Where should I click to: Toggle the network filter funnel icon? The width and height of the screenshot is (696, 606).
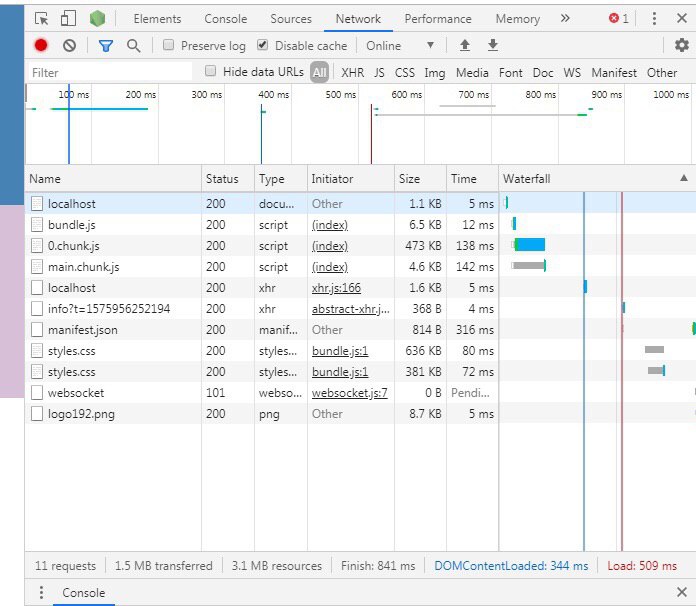[x=105, y=46]
